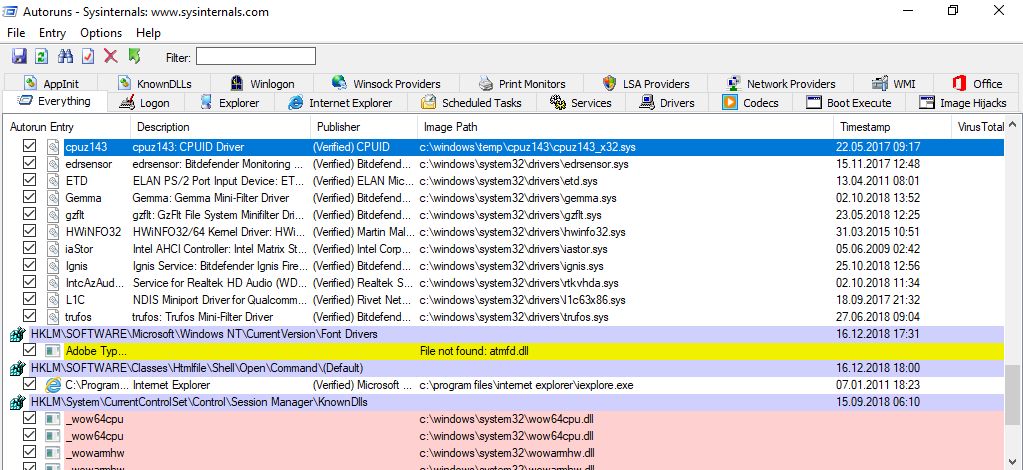The width and height of the screenshot is (1023, 470).
Task: Click the Internet Explorer entry icon
Action: coord(53,384)
